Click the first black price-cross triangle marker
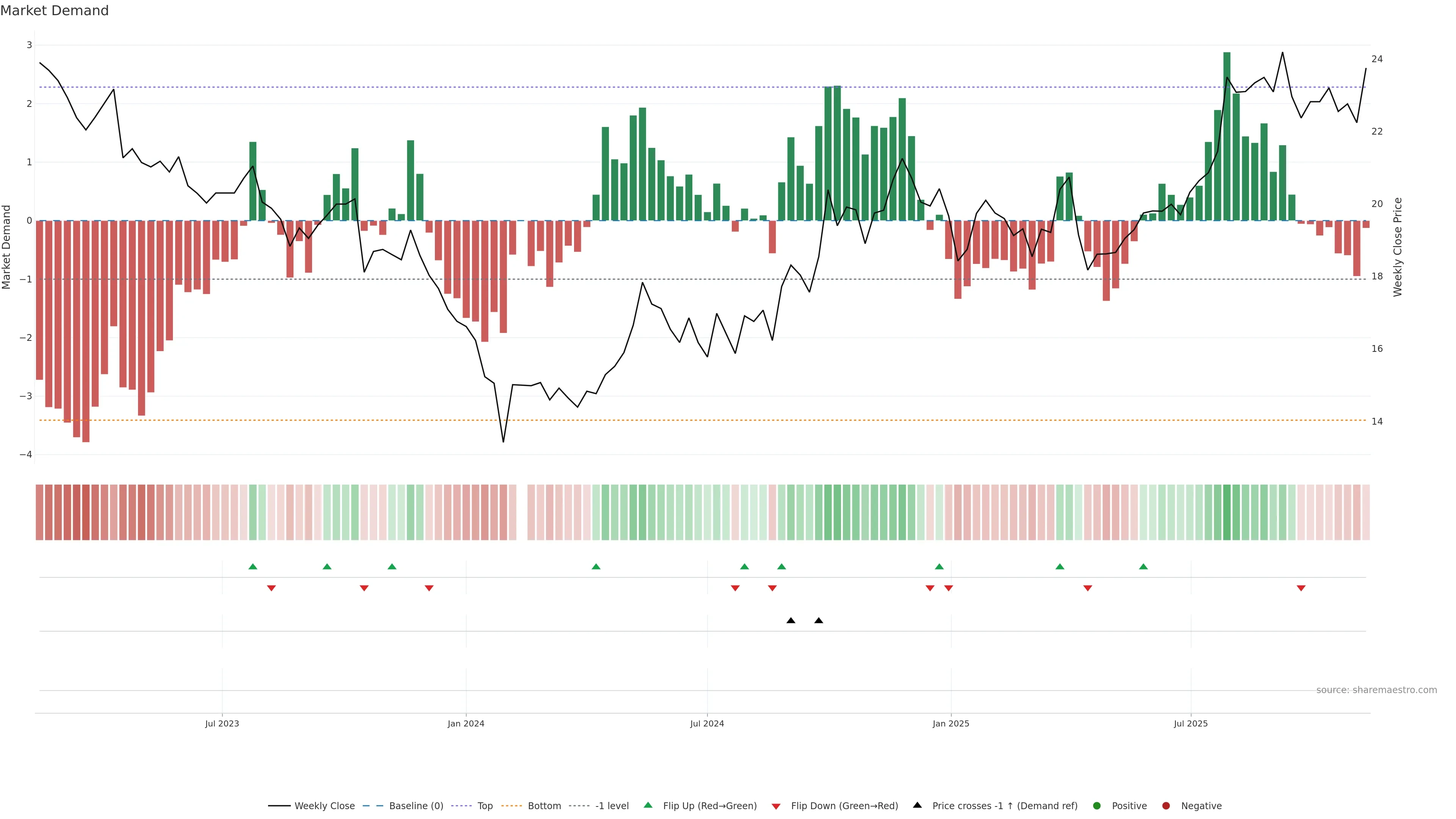This screenshot has width=1456, height=819. click(791, 621)
